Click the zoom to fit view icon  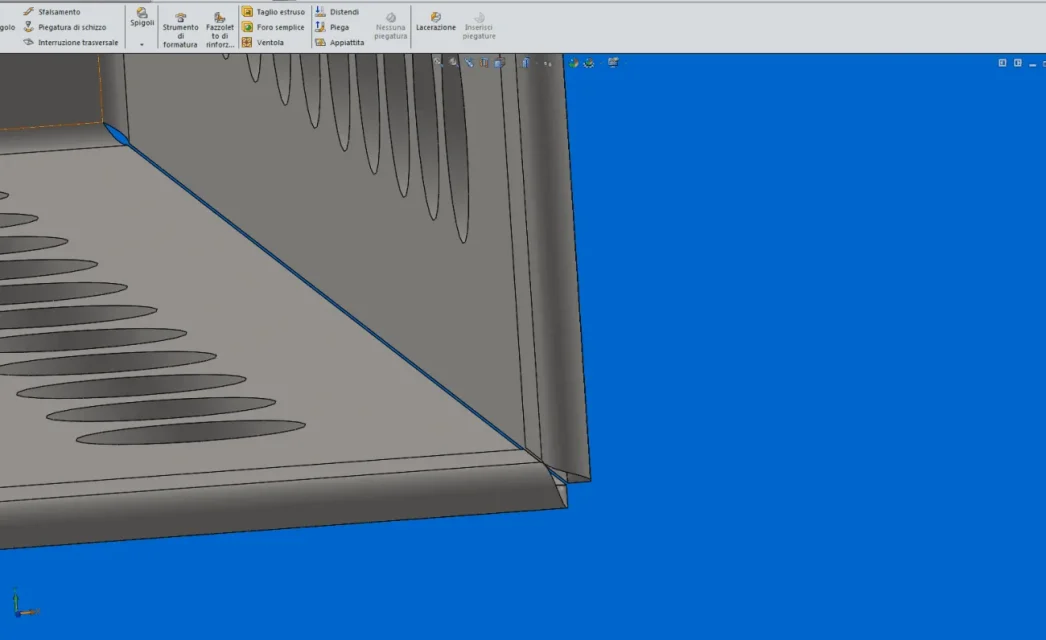(438, 62)
